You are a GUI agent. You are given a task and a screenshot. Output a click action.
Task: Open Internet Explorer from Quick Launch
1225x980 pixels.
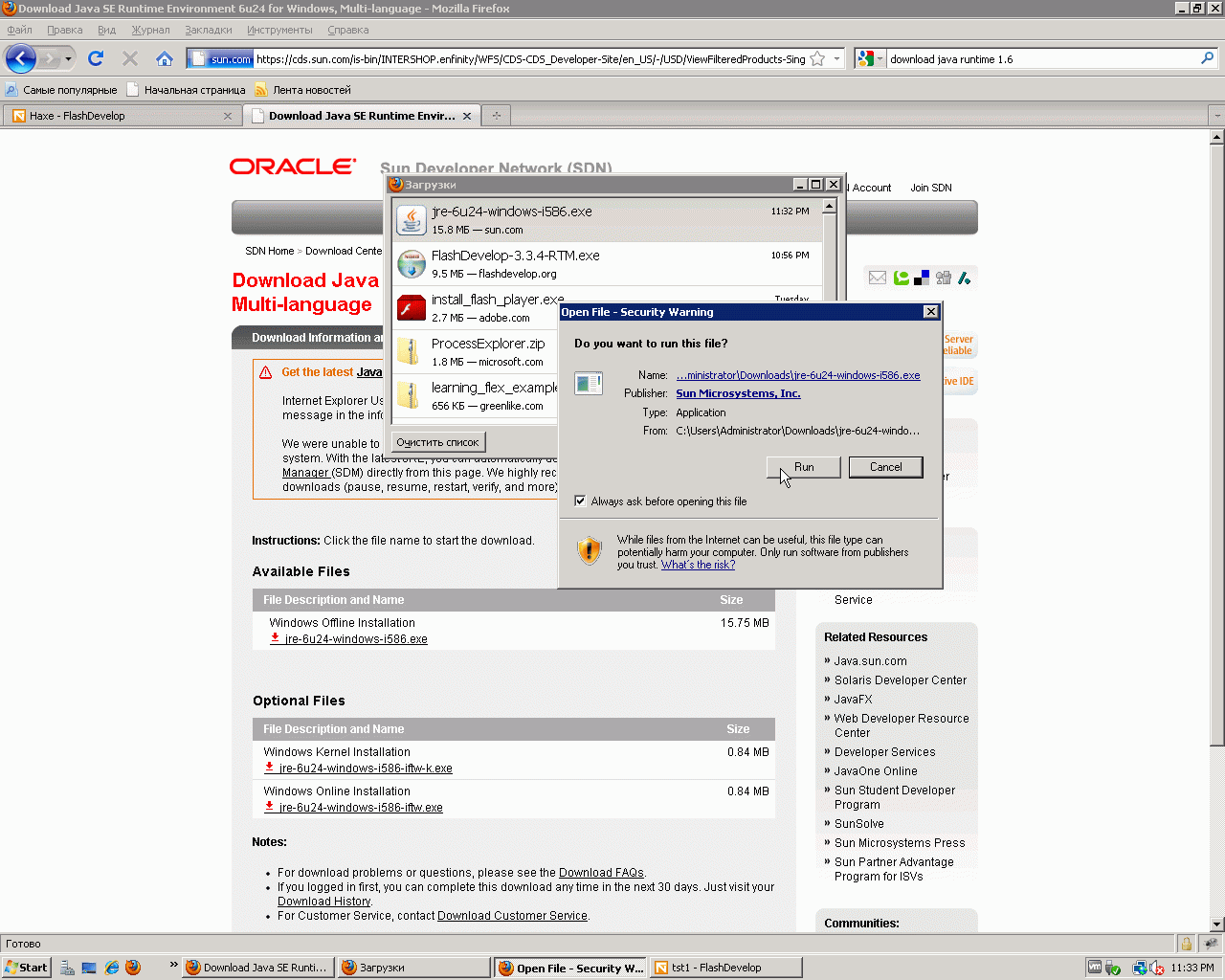click(112, 968)
